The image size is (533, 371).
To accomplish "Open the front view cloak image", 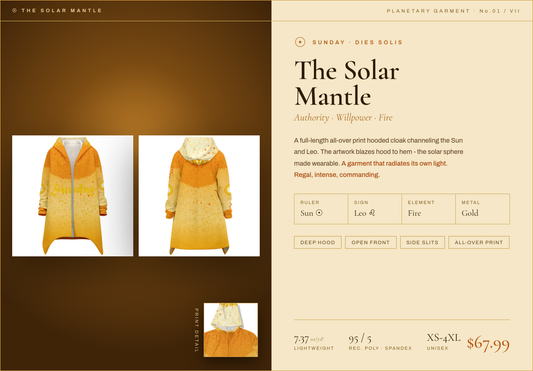I will pyautogui.click(x=73, y=196).
